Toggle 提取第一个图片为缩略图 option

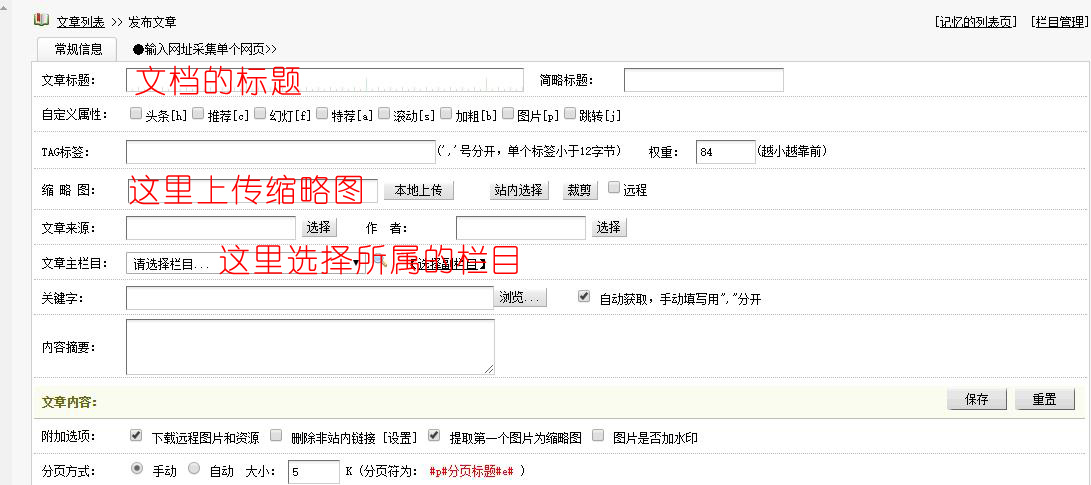click(434, 436)
